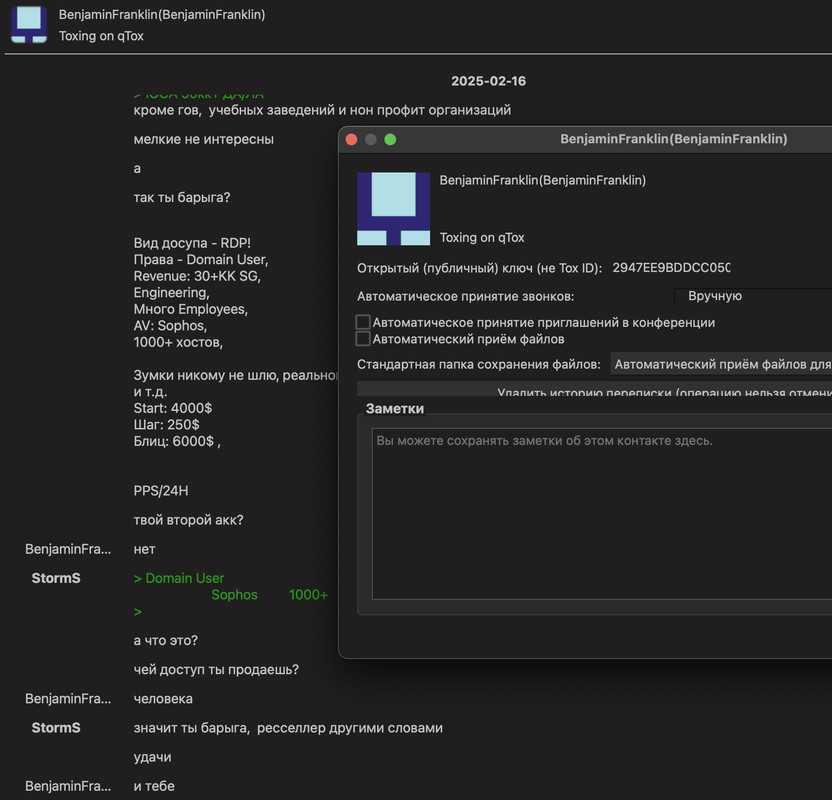Enable automatic acceptance of conference invitations
The image size is (832, 800).
click(x=363, y=322)
